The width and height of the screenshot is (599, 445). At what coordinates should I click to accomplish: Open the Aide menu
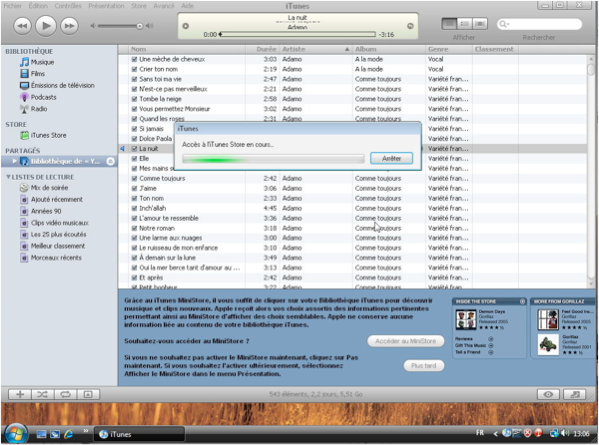pyautogui.click(x=188, y=6)
